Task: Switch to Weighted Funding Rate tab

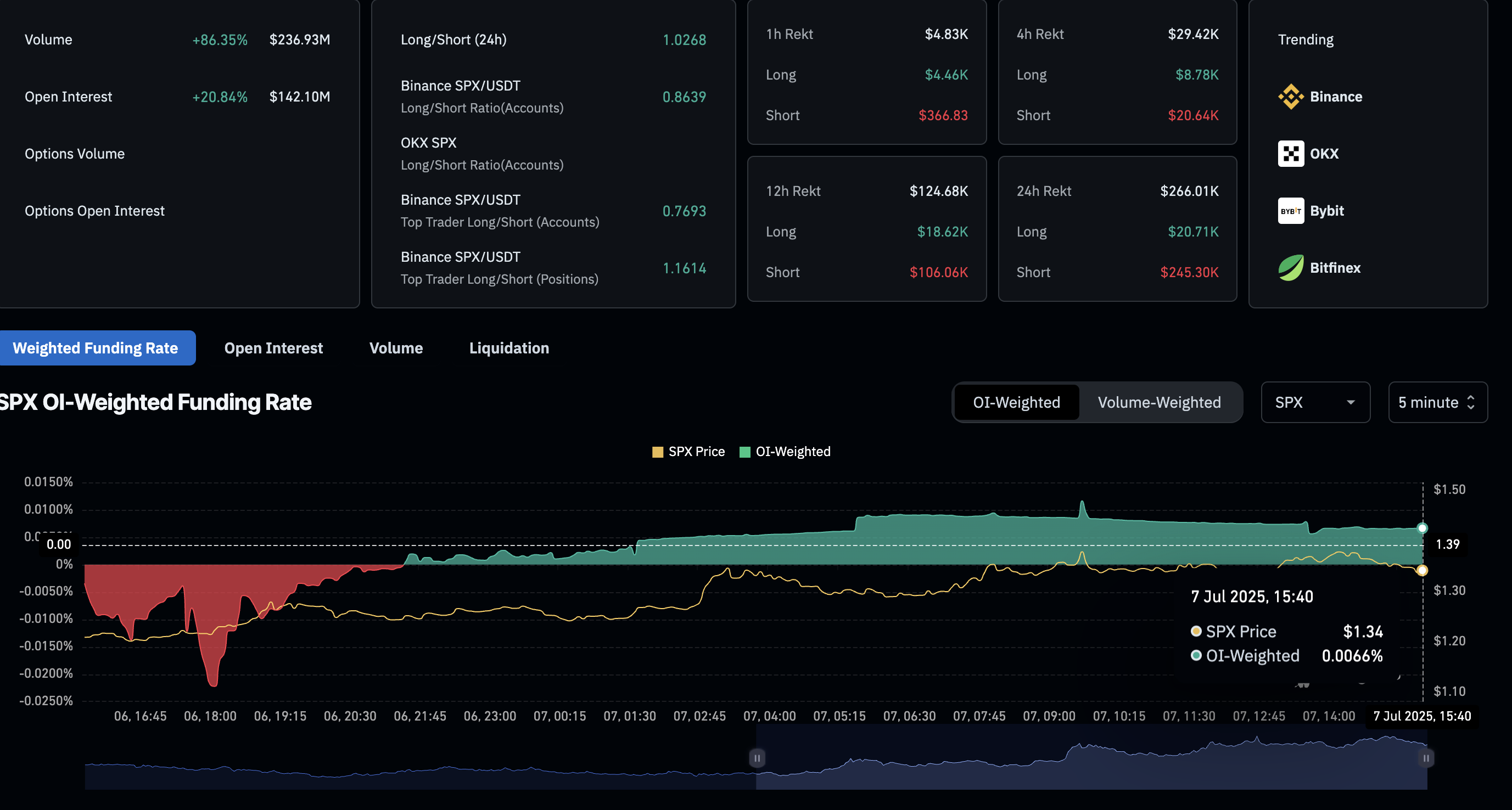Action: pyautogui.click(x=97, y=348)
